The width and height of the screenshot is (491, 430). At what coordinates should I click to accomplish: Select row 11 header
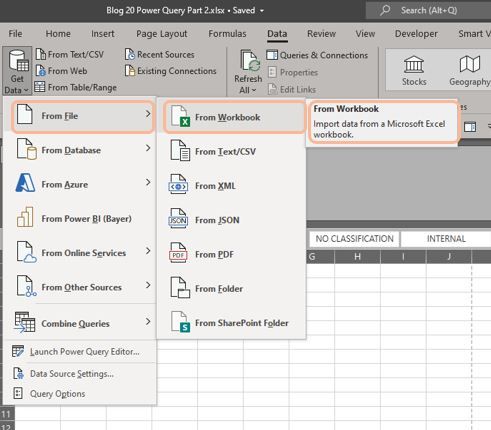(x=6, y=414)
